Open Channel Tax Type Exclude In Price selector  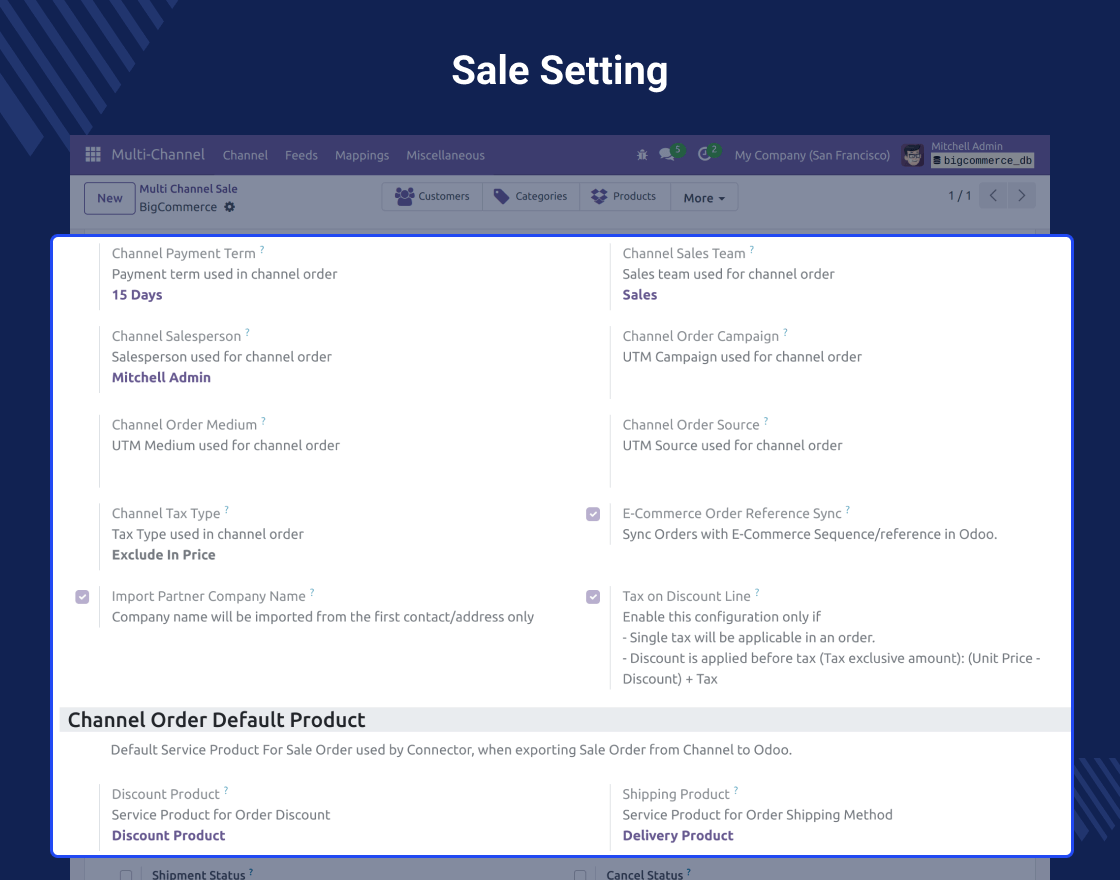click(164, 554)
